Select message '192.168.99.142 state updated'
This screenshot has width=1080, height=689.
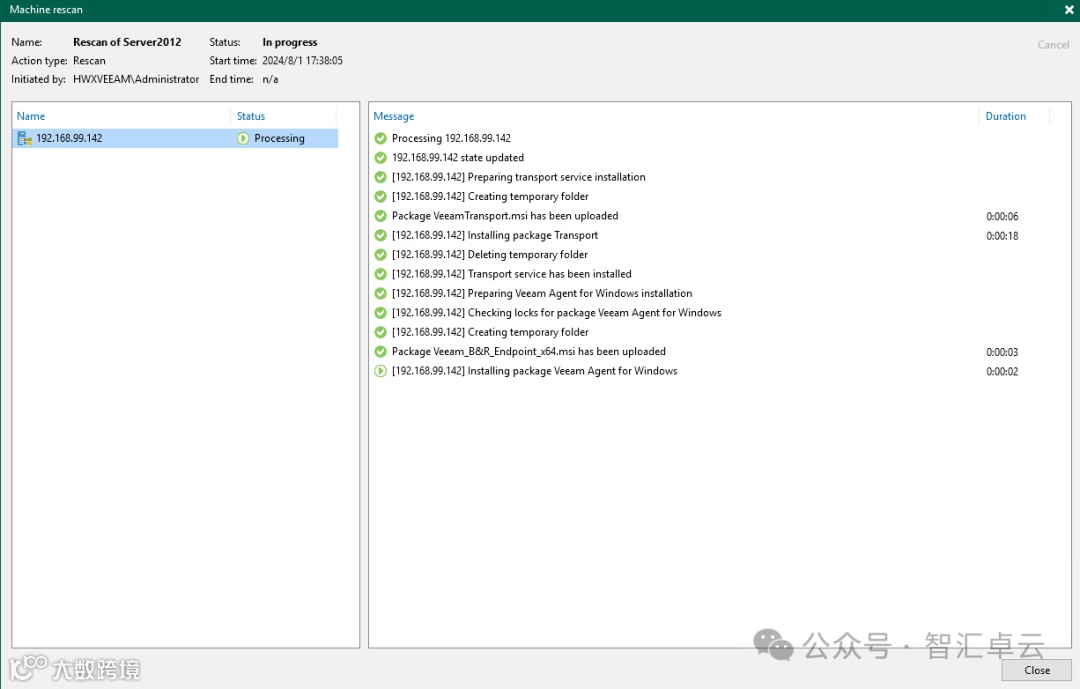pyautogui.click(x=458, y=158)
